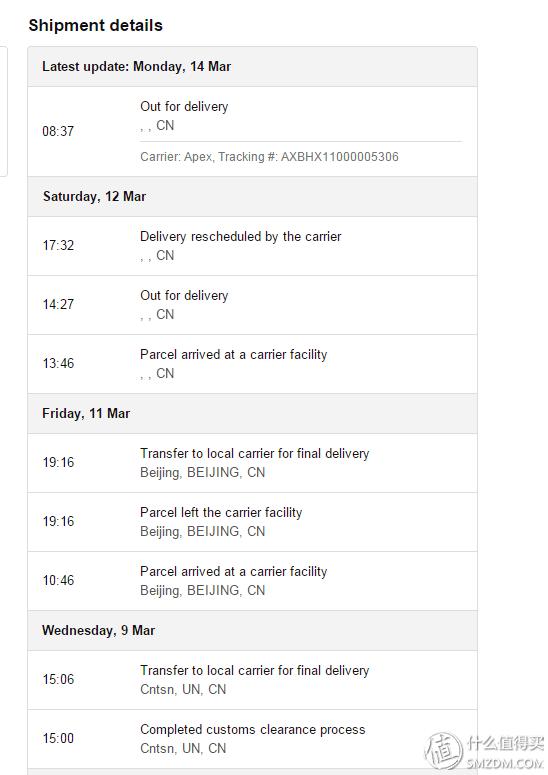Screen dimensions: 548x775
Task: Click the SMZDM watermark logo
Action: coord(485,752)
